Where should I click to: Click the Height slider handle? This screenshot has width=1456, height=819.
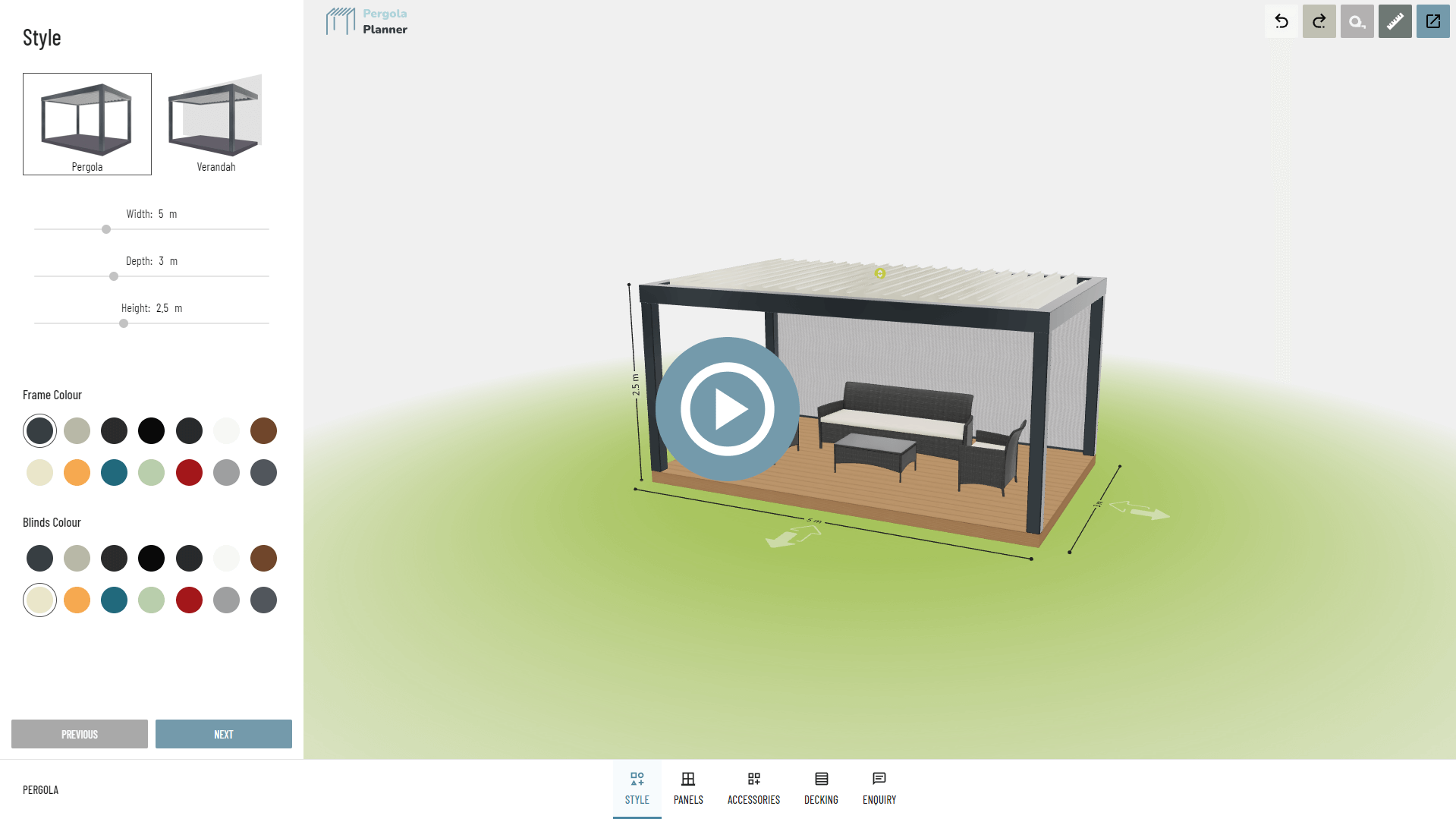point(124,323)
